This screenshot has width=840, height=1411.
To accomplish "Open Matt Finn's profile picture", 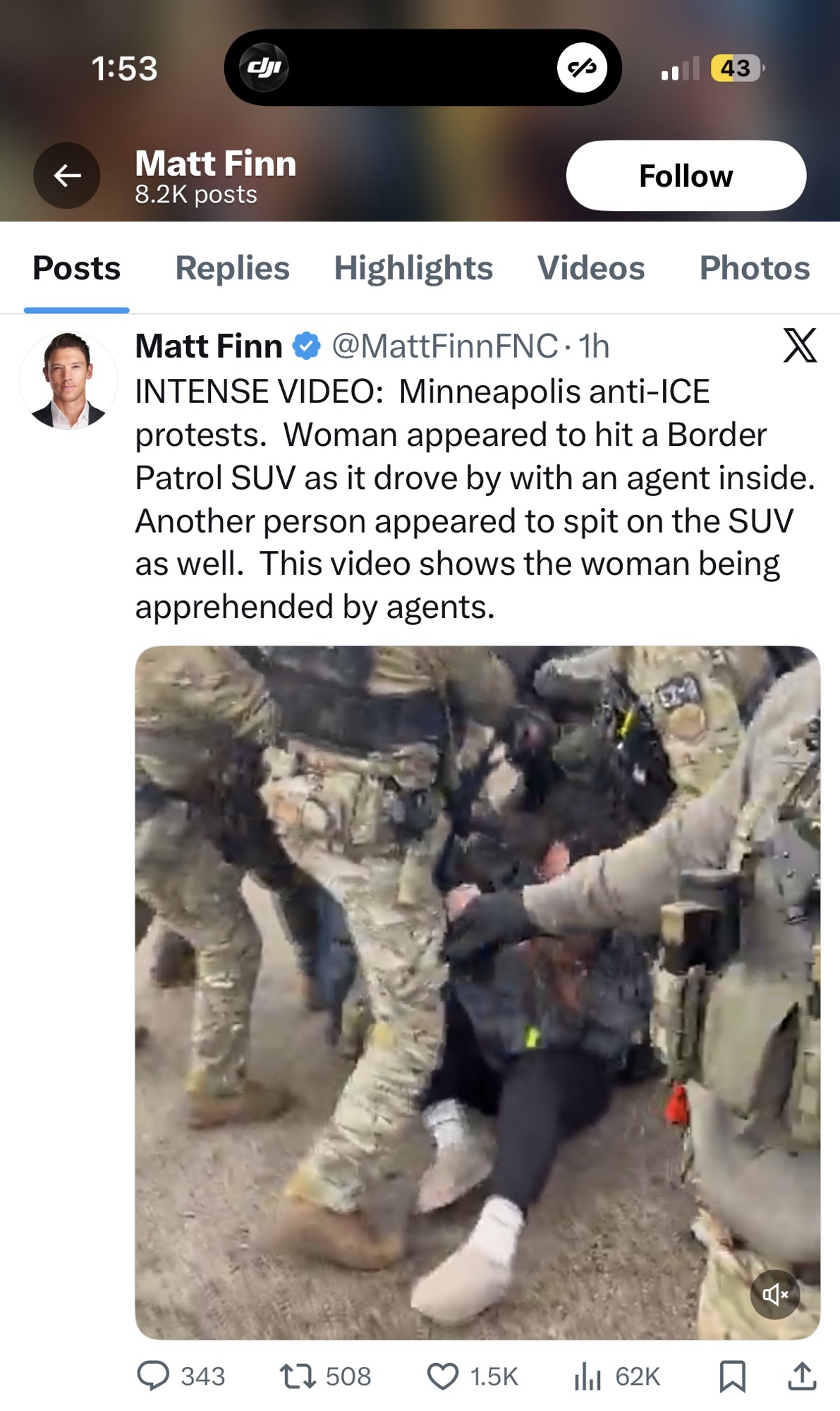I will point(68,381).
